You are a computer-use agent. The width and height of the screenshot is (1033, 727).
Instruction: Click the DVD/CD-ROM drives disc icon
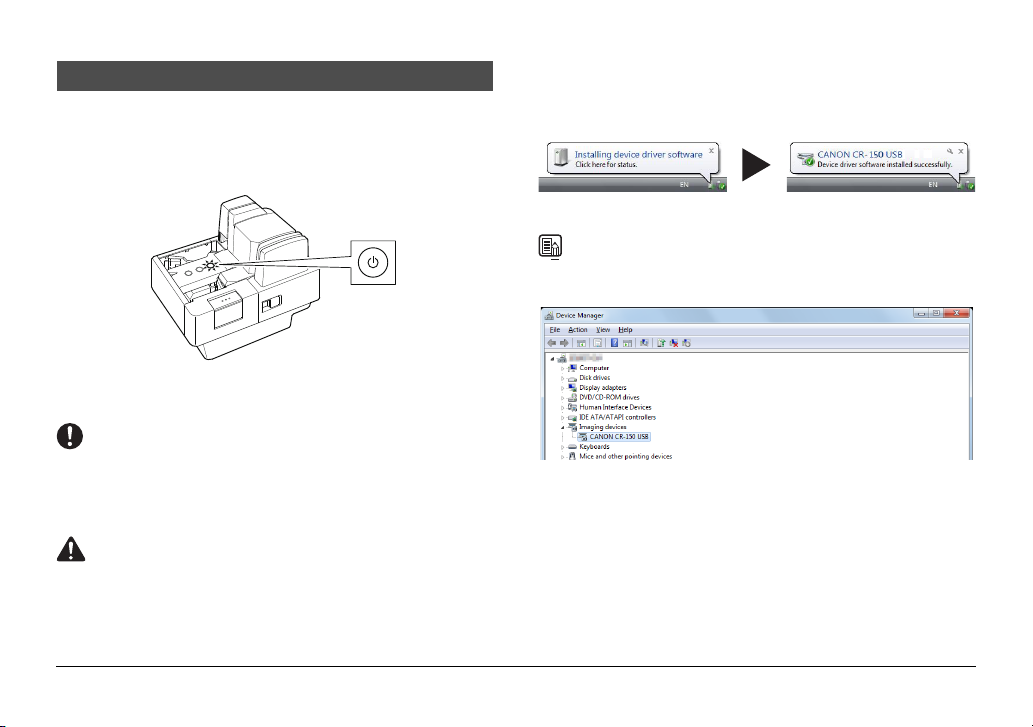click(x=572, y=398)
